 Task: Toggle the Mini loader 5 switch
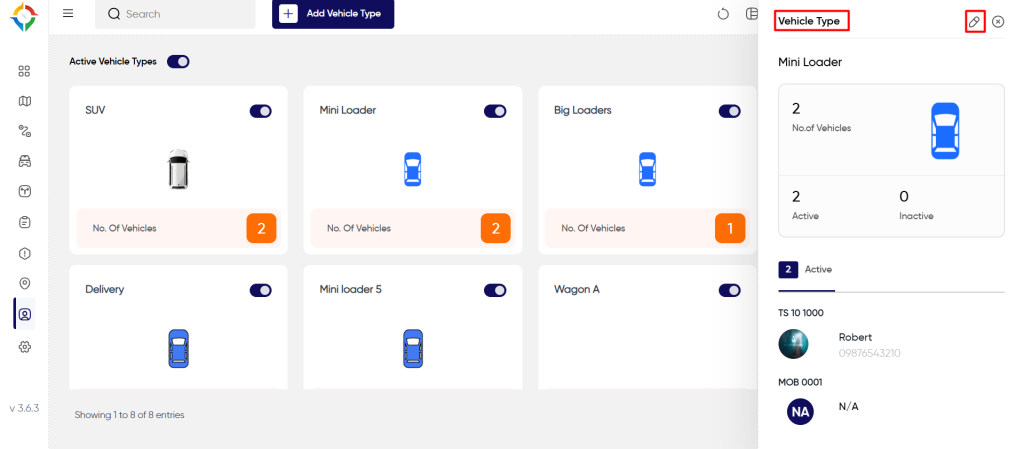tap(495, 290)
